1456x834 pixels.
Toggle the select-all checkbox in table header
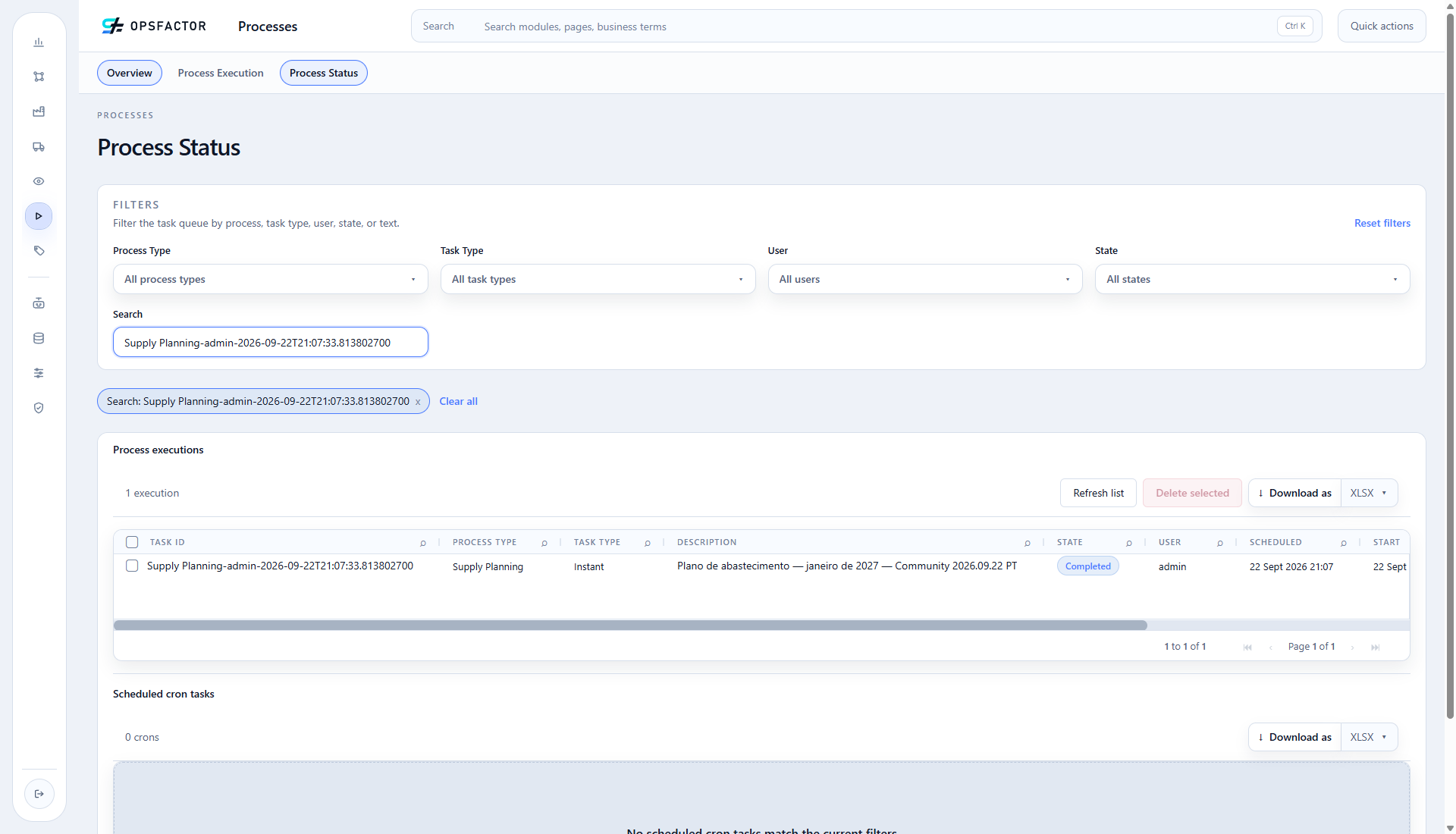point(132,542)
